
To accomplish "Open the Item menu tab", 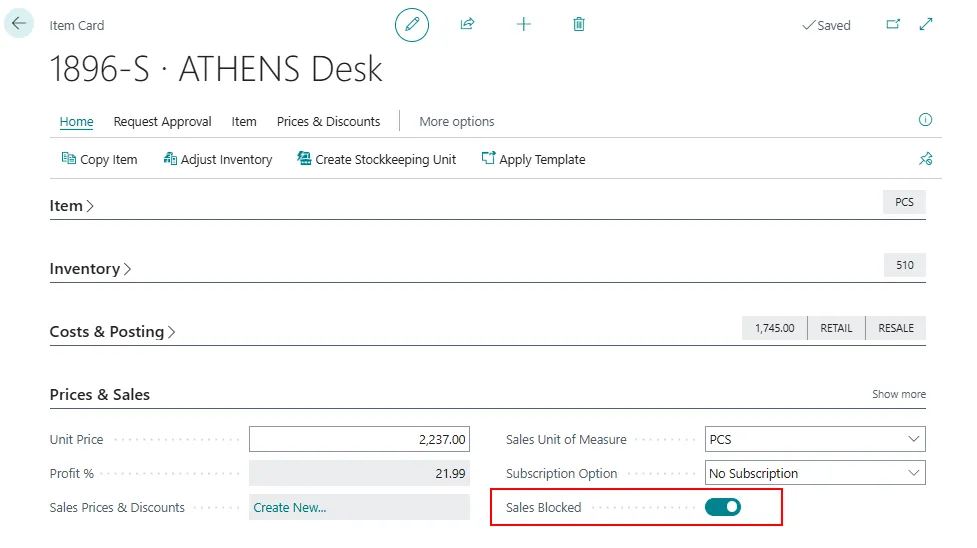I will click(244, 122).
